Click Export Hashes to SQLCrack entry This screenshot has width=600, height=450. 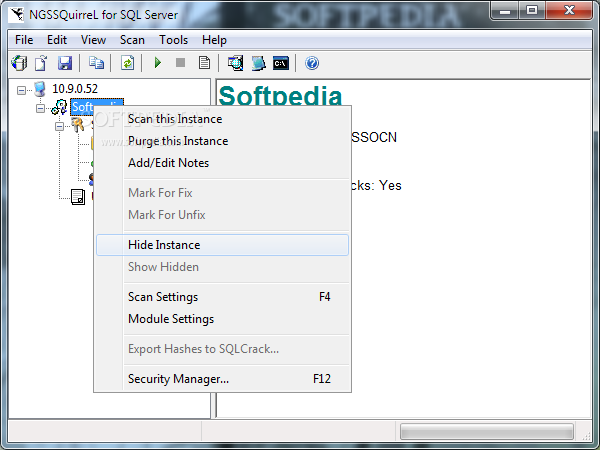(x=222, y=349)
